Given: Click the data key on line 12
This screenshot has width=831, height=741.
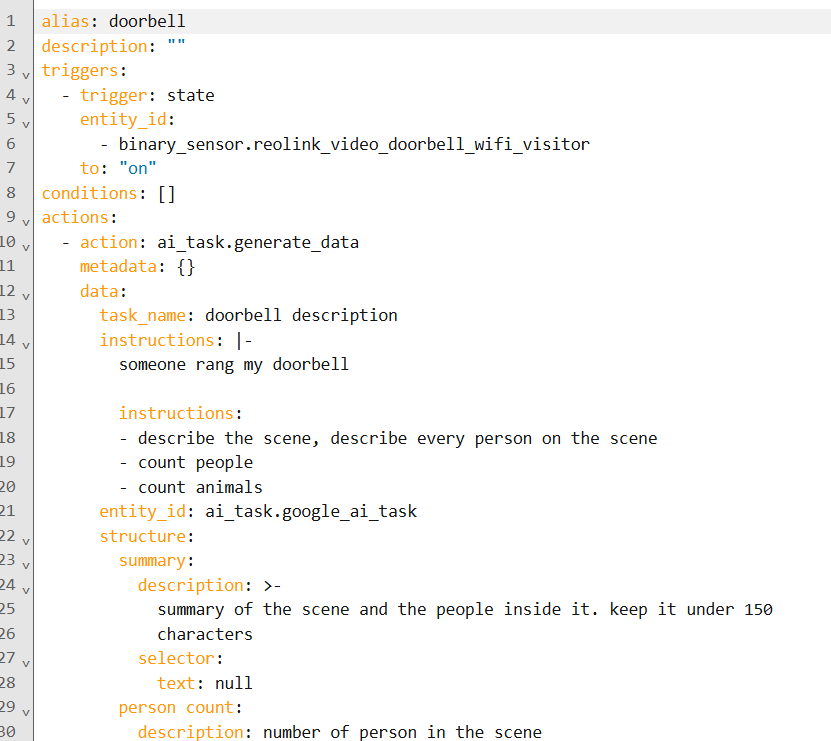Looking at the screenshot, I should pyautogui.click(x=99, y=291).
